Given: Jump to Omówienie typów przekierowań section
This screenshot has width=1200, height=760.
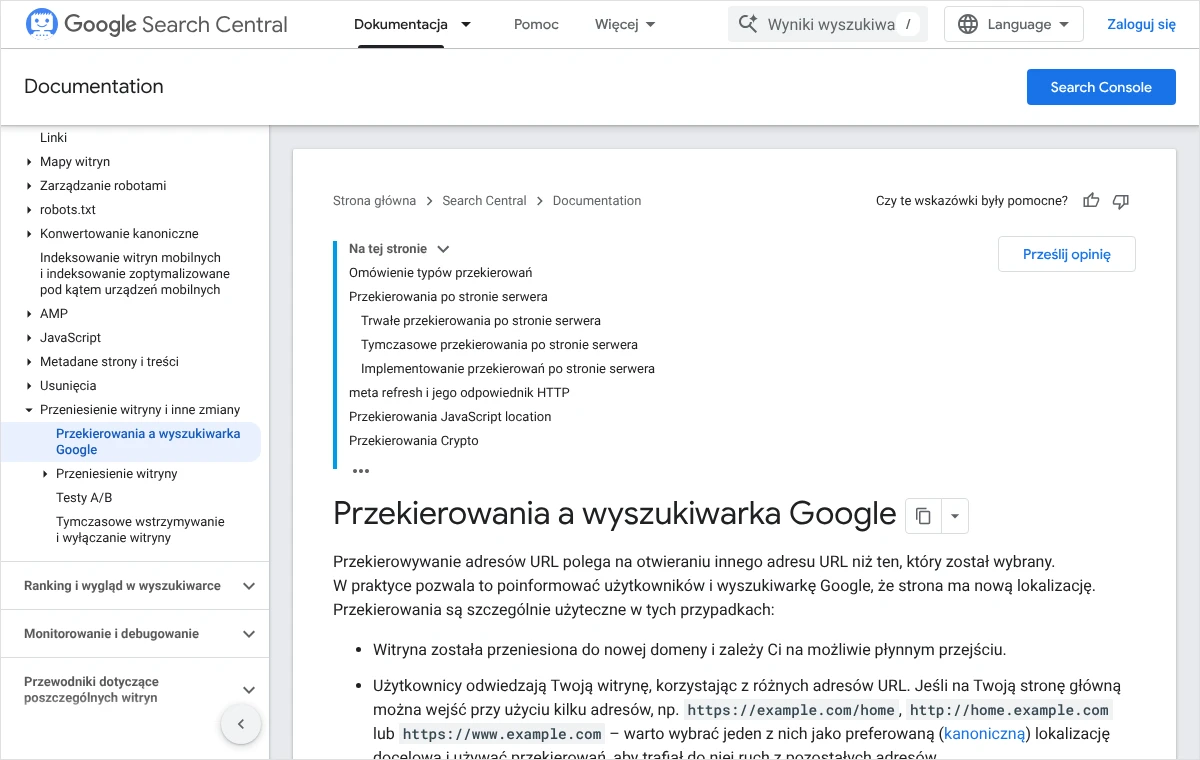Looking at the screenshot, I should 440,273.
